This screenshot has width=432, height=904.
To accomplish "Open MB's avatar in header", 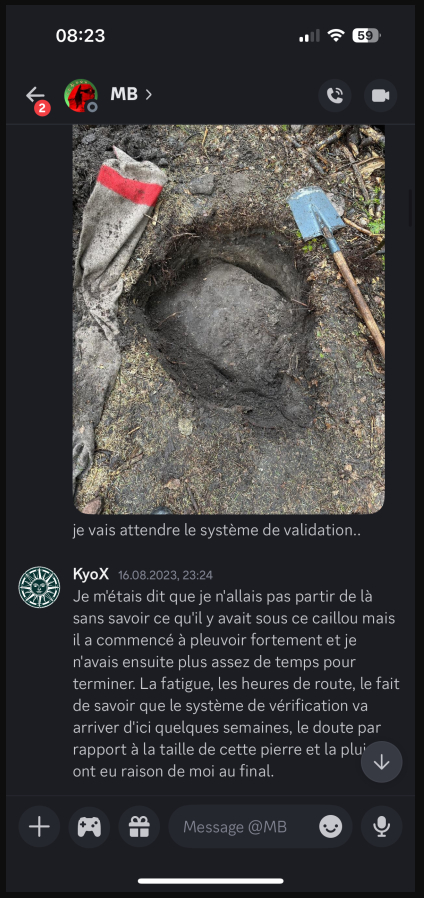I will point(81,96).
